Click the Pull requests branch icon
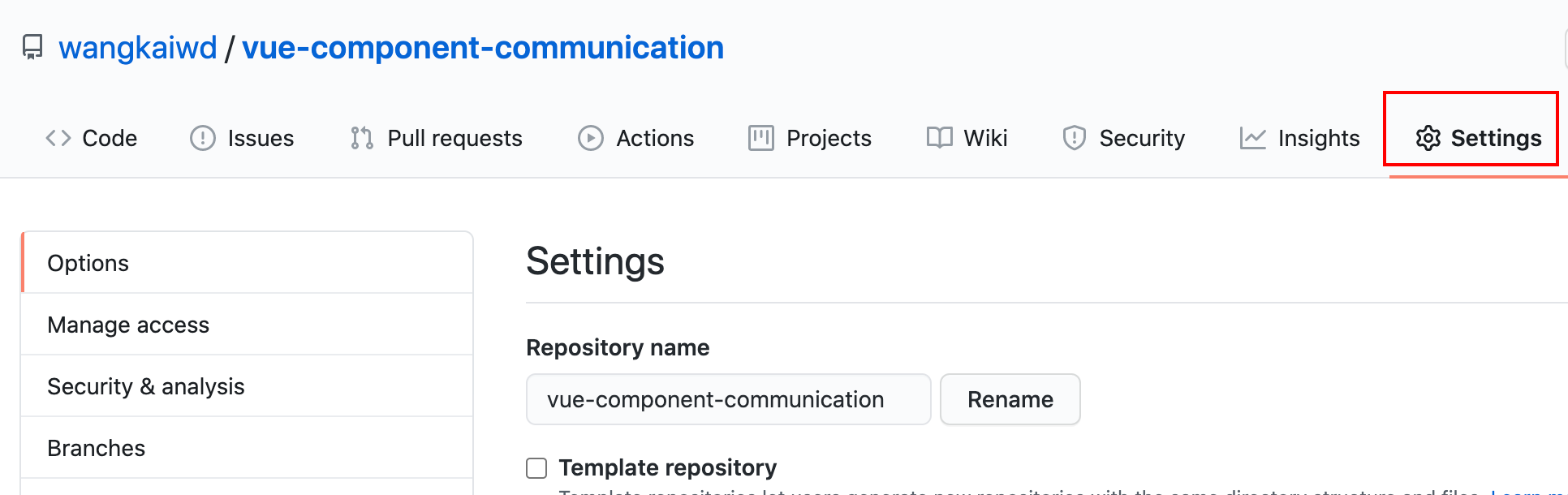The width and height of the screenshot is (1568, 495). (x=362, y=138)
